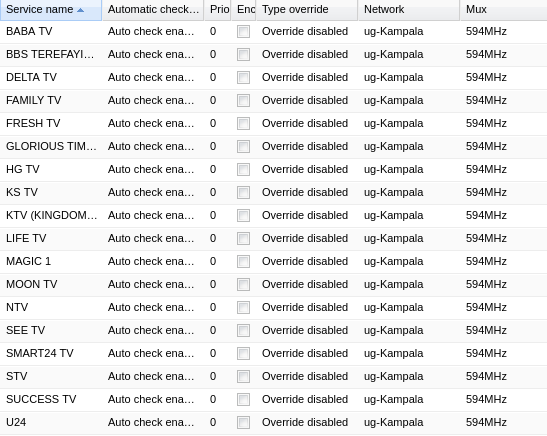
Task: Select the SMART24 TV service name
Action: [40, 353]
